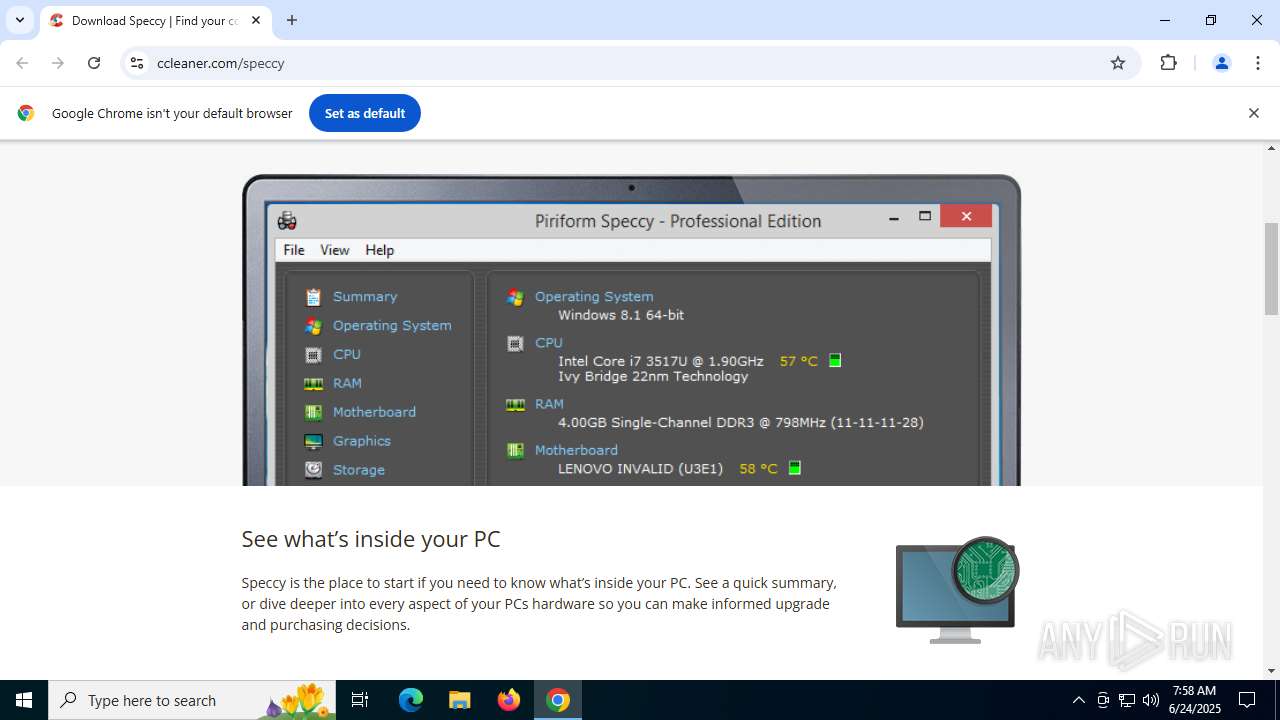Image resolution: width=1280 pixels, height=720 pixels.
Task: Open the Extensions puzzle icon
Action: coord(1168,63)
